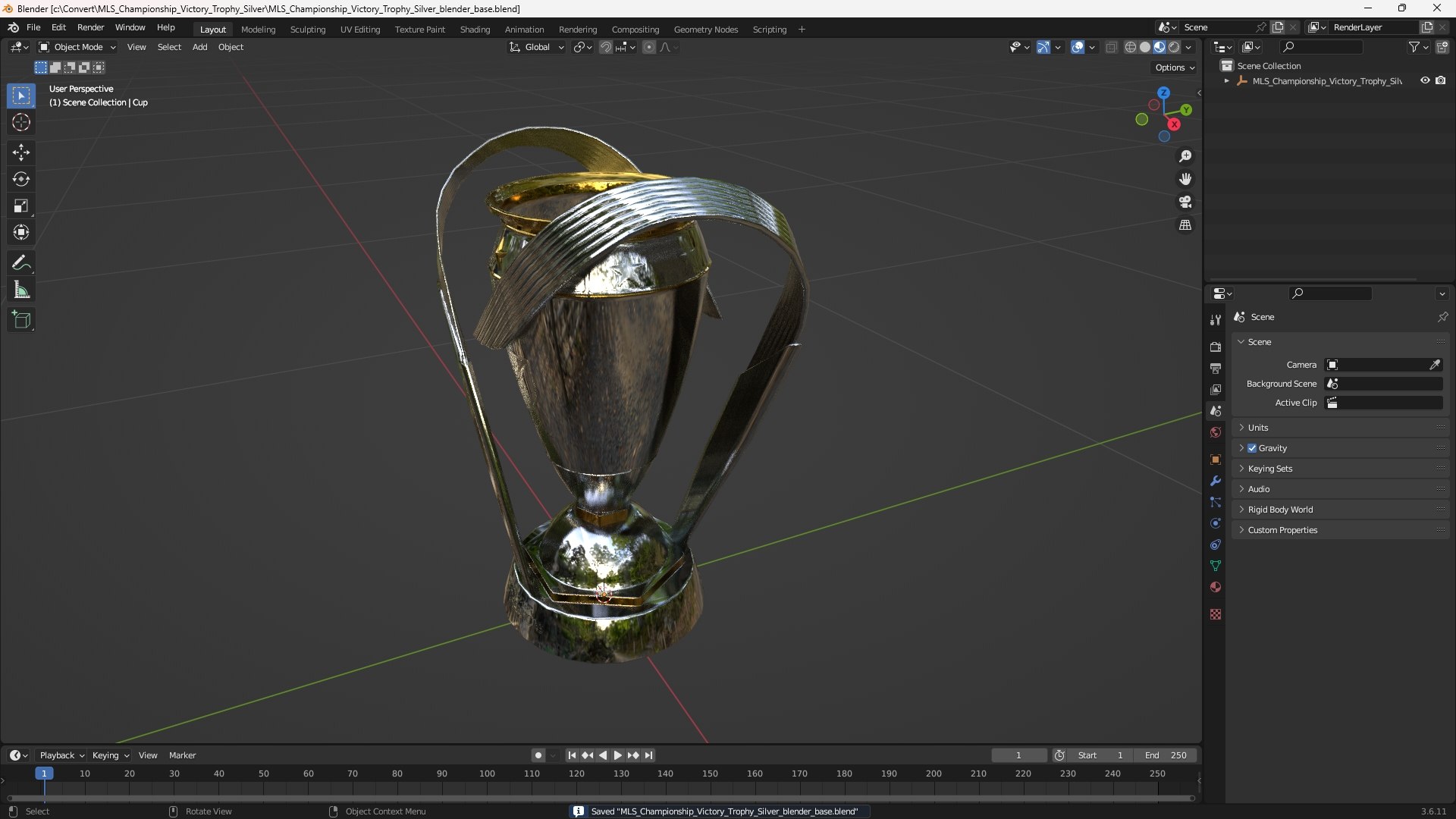
Task: Open the Render menu
Action: 90,27
